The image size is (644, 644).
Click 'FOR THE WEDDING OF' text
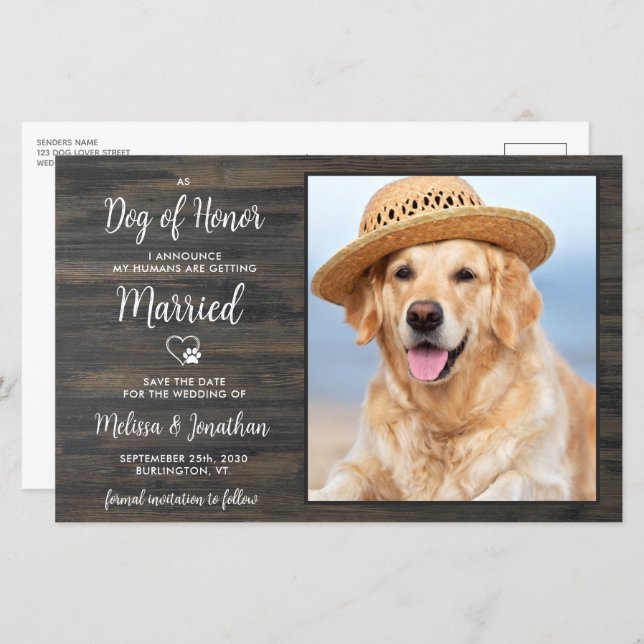point(184,394)
